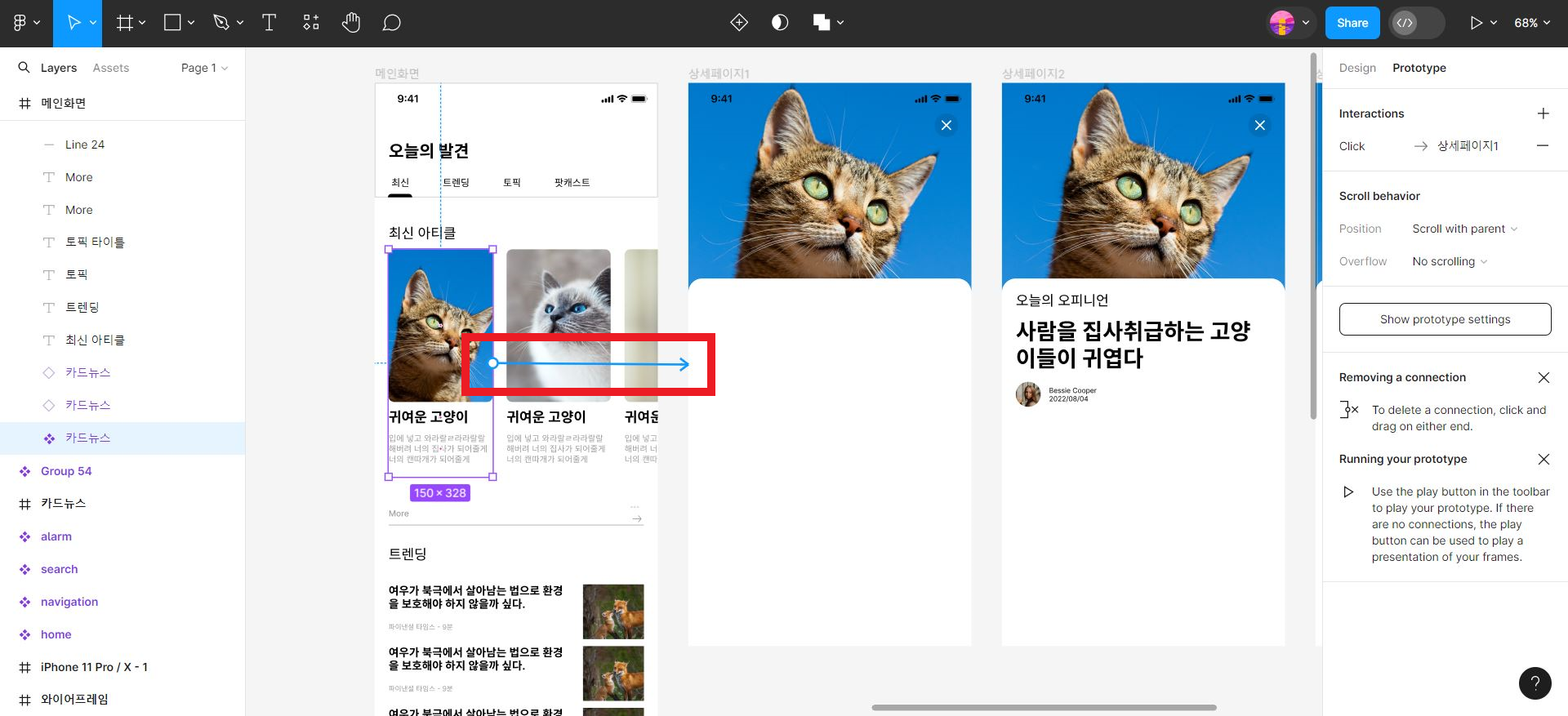Screen dimensions: 1568x716
Task: Select the 팟캐스트 tab in 메인화면
Action: [572, 183]
